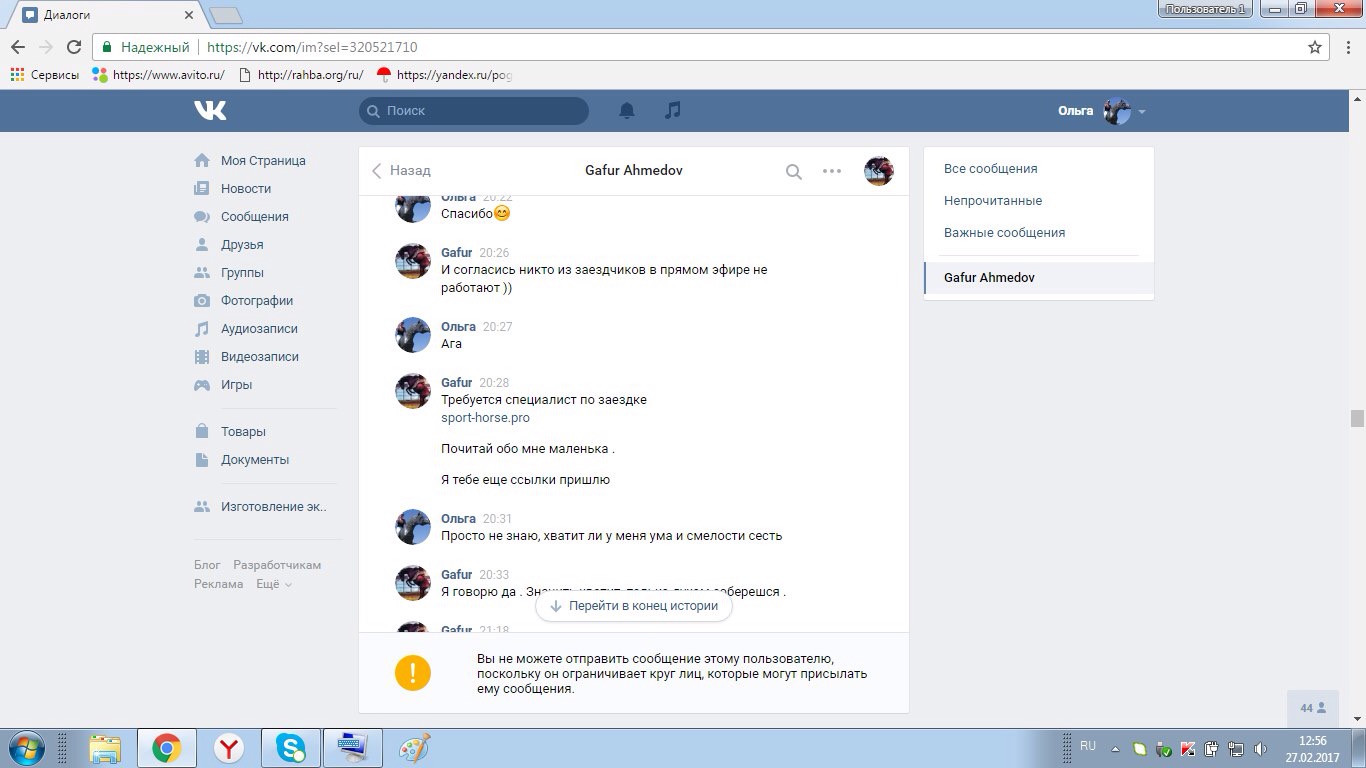Open the sport-horse.pro link
The image size is (1366, 768).
click(485, 418)
